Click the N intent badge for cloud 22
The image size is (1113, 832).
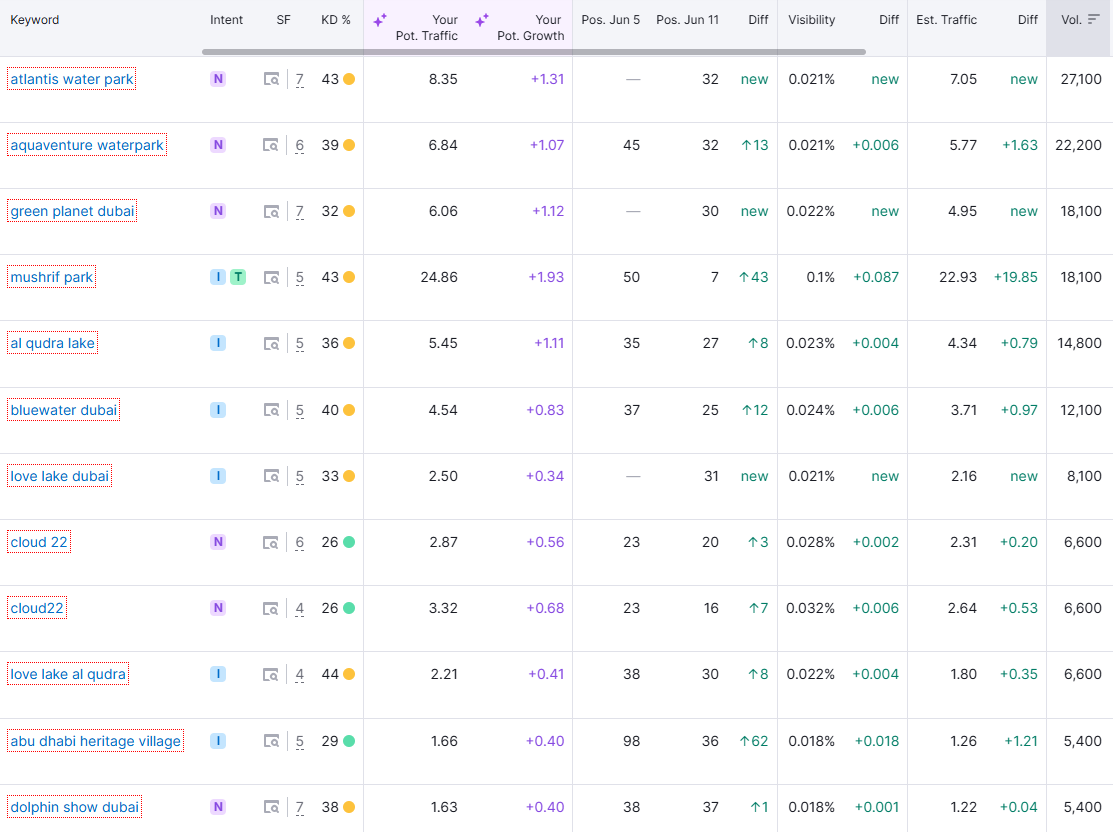tap(218, 542)
